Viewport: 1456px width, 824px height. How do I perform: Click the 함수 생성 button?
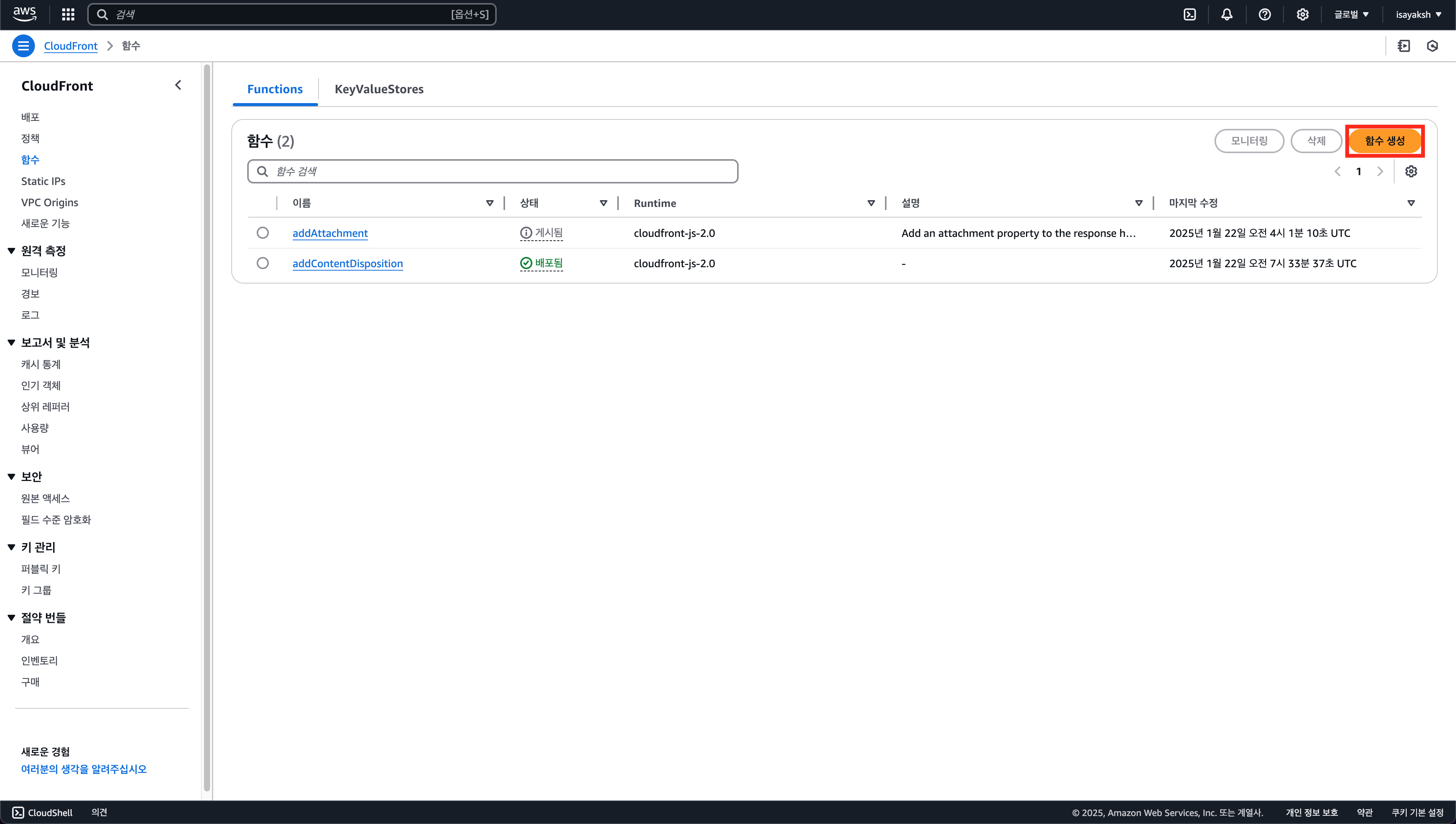coord(1385,141)
